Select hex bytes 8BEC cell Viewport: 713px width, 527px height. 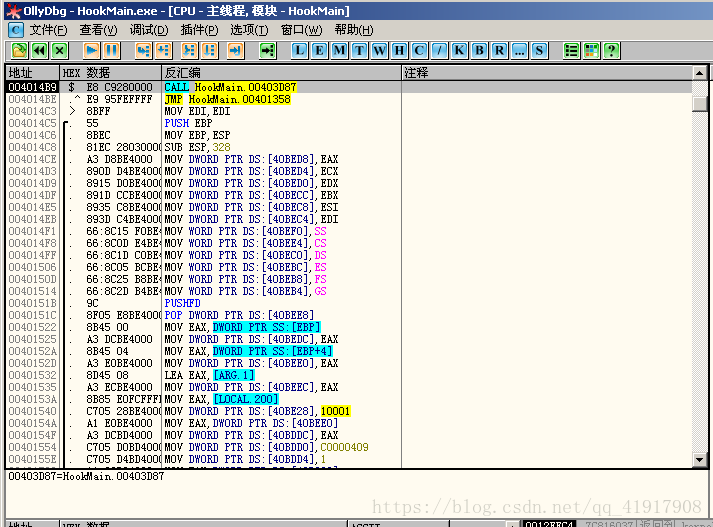click(x=98, y=135)
